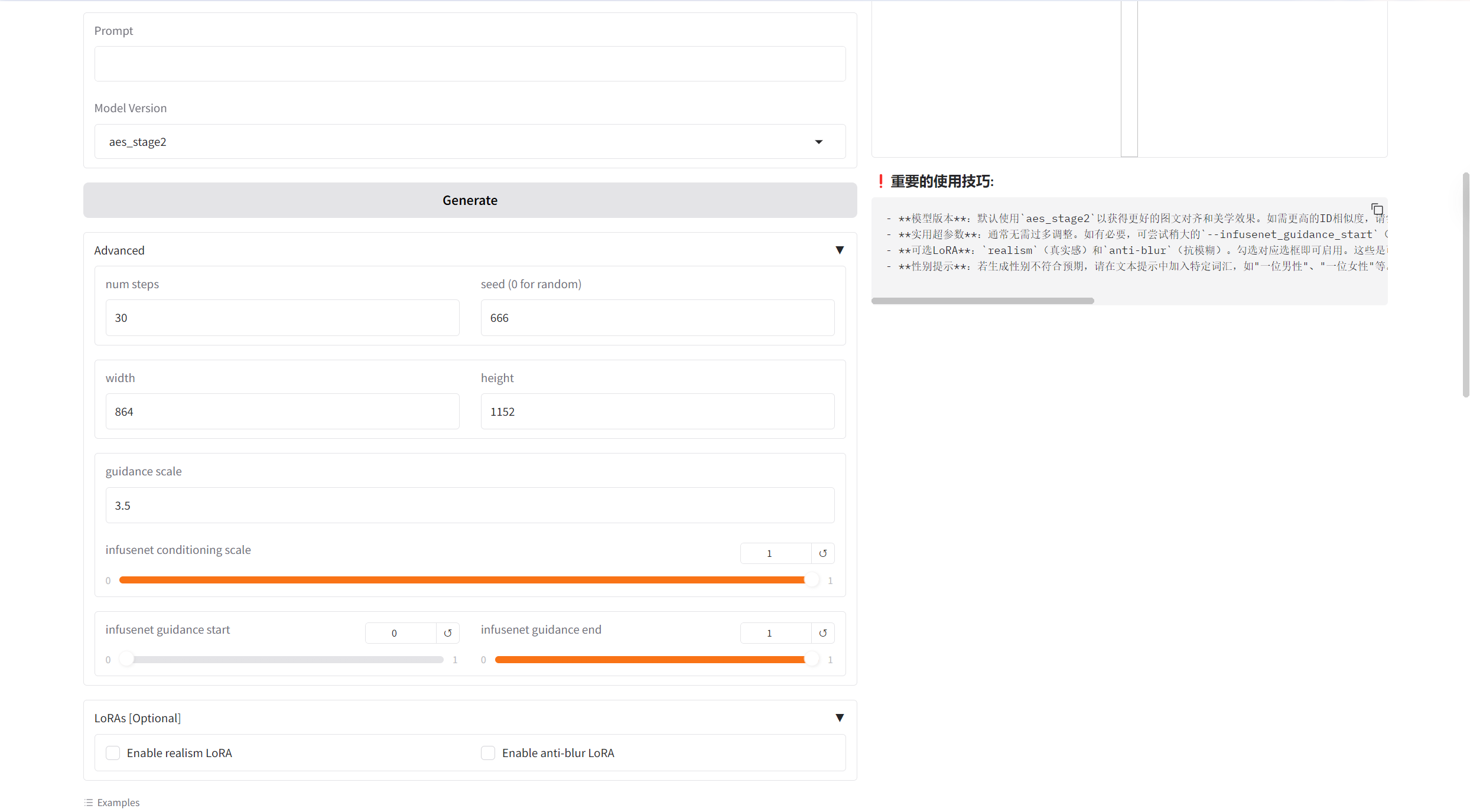Click the infusenet guidance start slider
The image size is (1470, 812).
click(284, 660)
